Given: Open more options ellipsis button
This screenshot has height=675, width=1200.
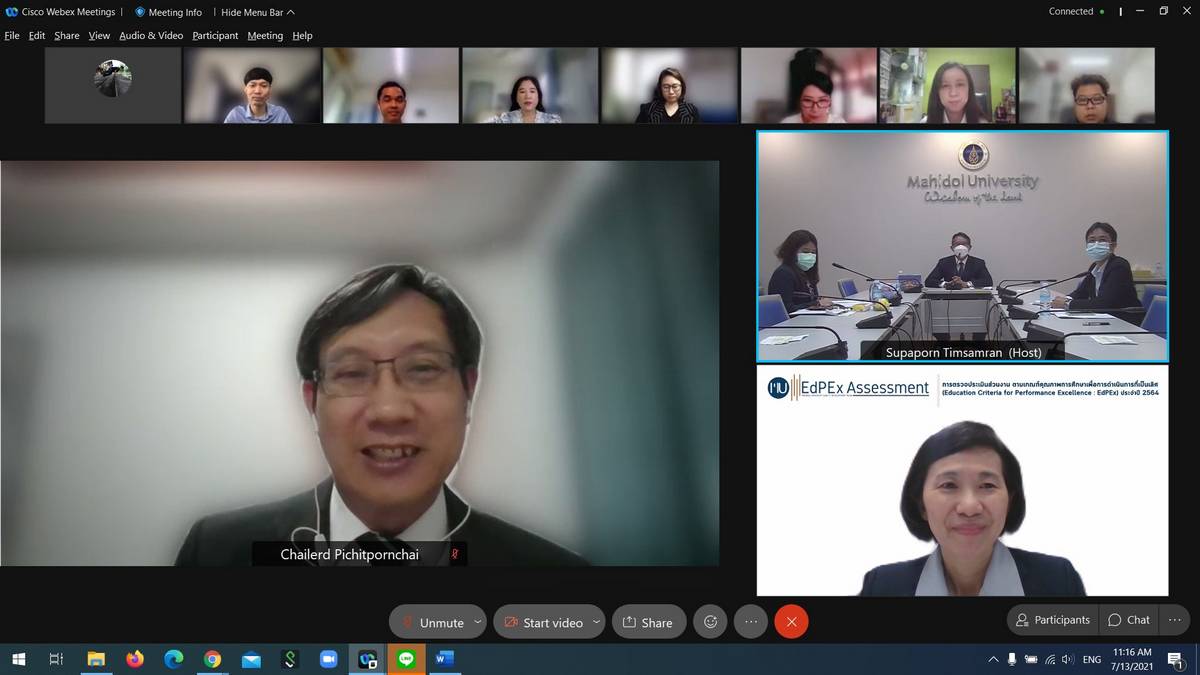Looking at the screenshot, I should [x=751, y=622].
